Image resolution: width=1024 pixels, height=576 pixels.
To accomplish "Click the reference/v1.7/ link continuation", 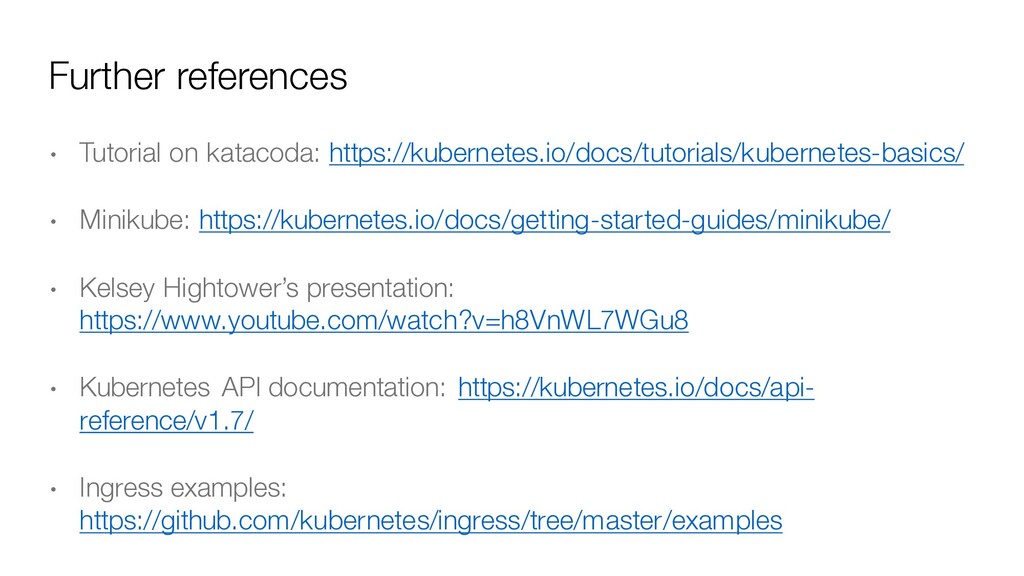I will click(167, 421).
